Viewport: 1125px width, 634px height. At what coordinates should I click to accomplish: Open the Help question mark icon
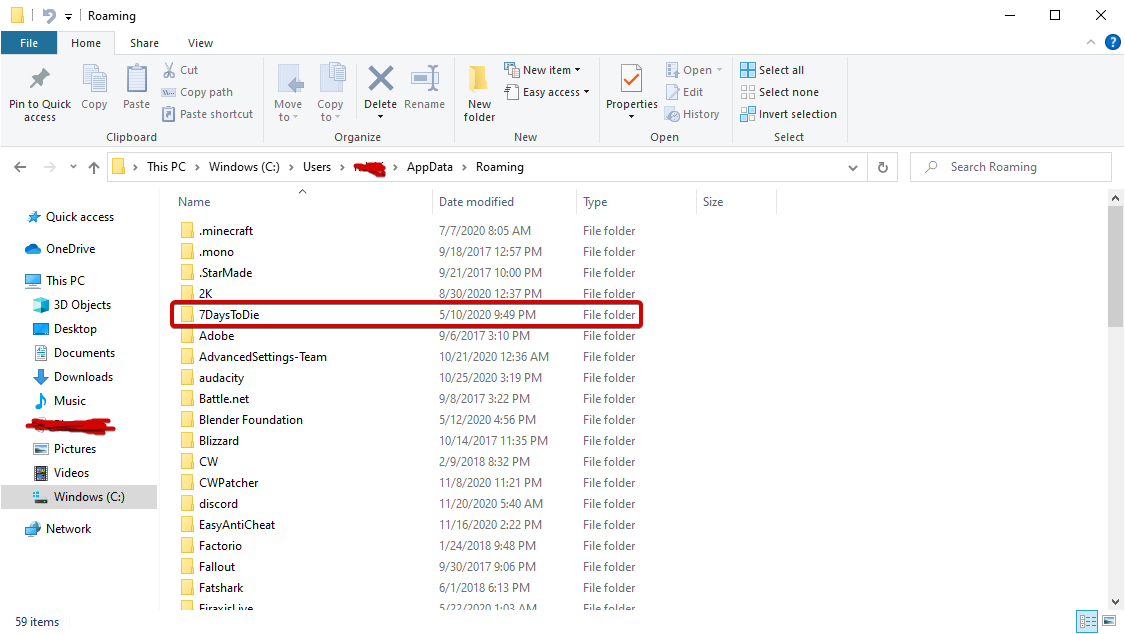(x=1112, y=43)
